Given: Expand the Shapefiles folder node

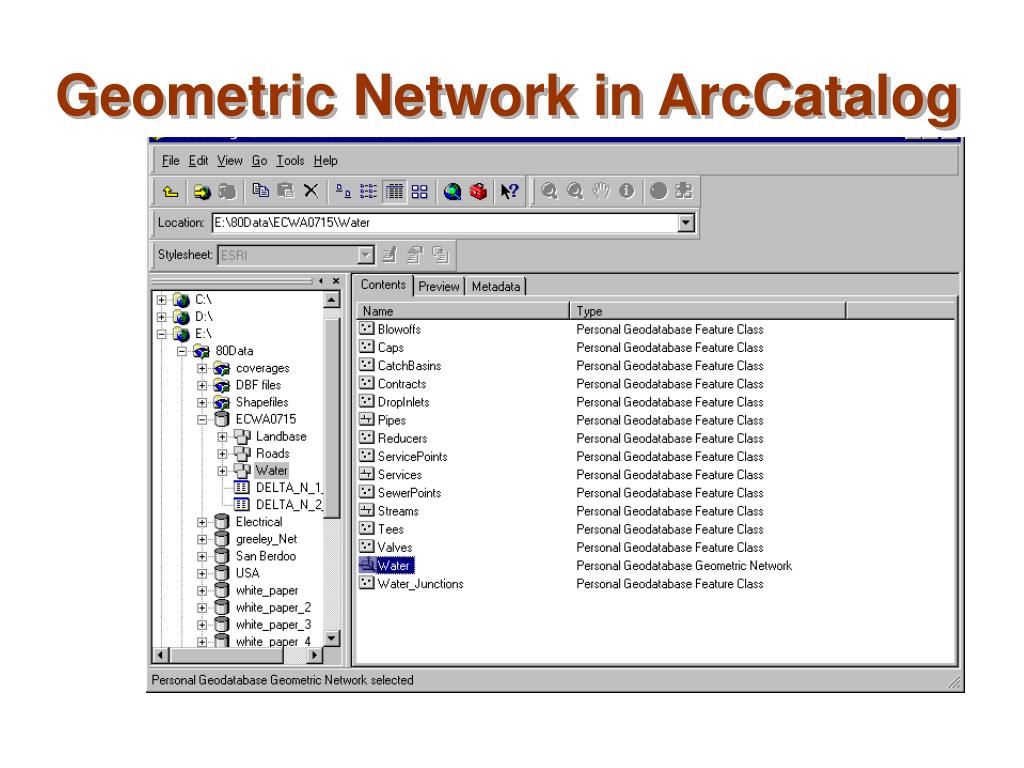Looking at the screenshot, I should [x=202, y=402].
